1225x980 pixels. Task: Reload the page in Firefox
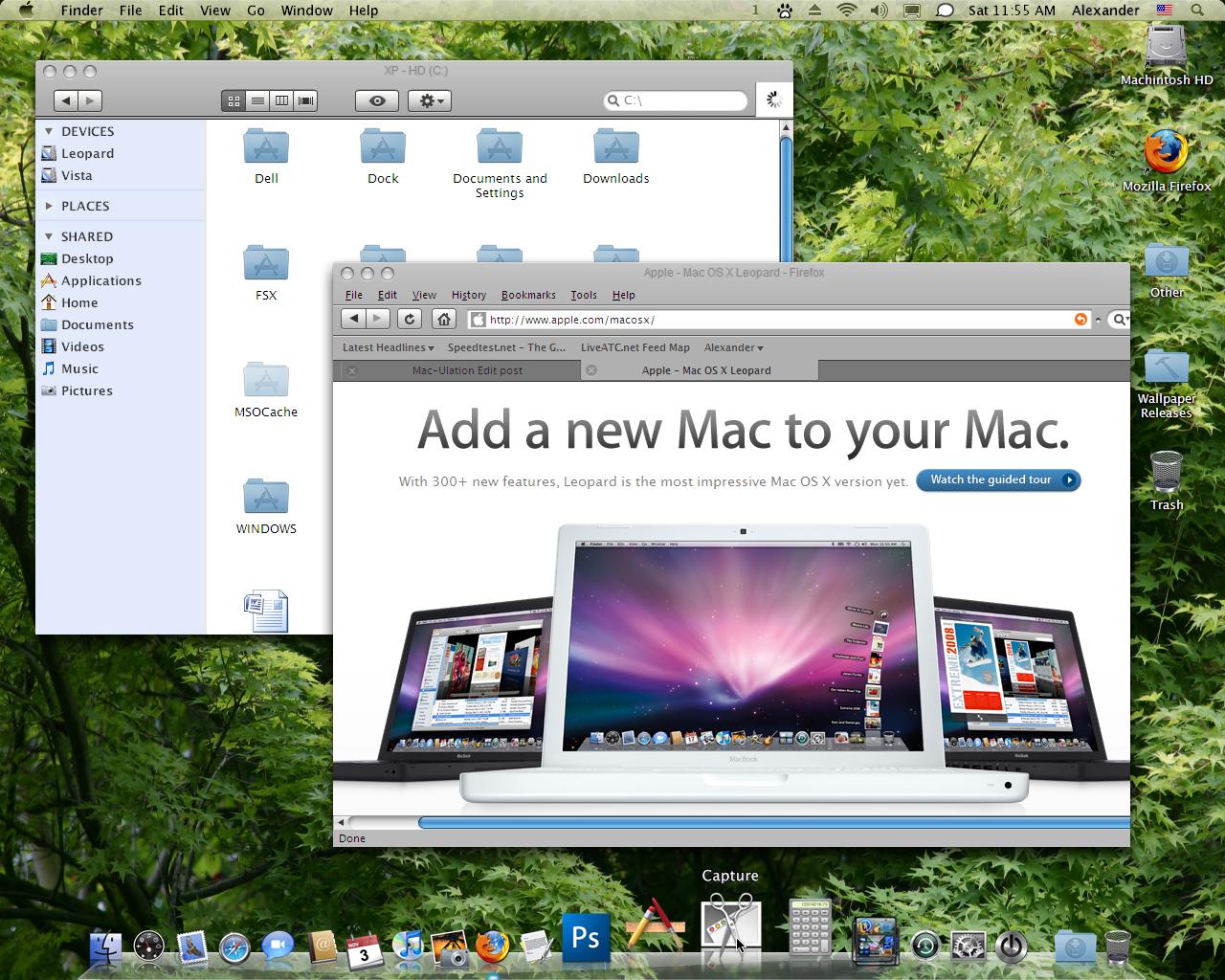[x=410, y=320]
